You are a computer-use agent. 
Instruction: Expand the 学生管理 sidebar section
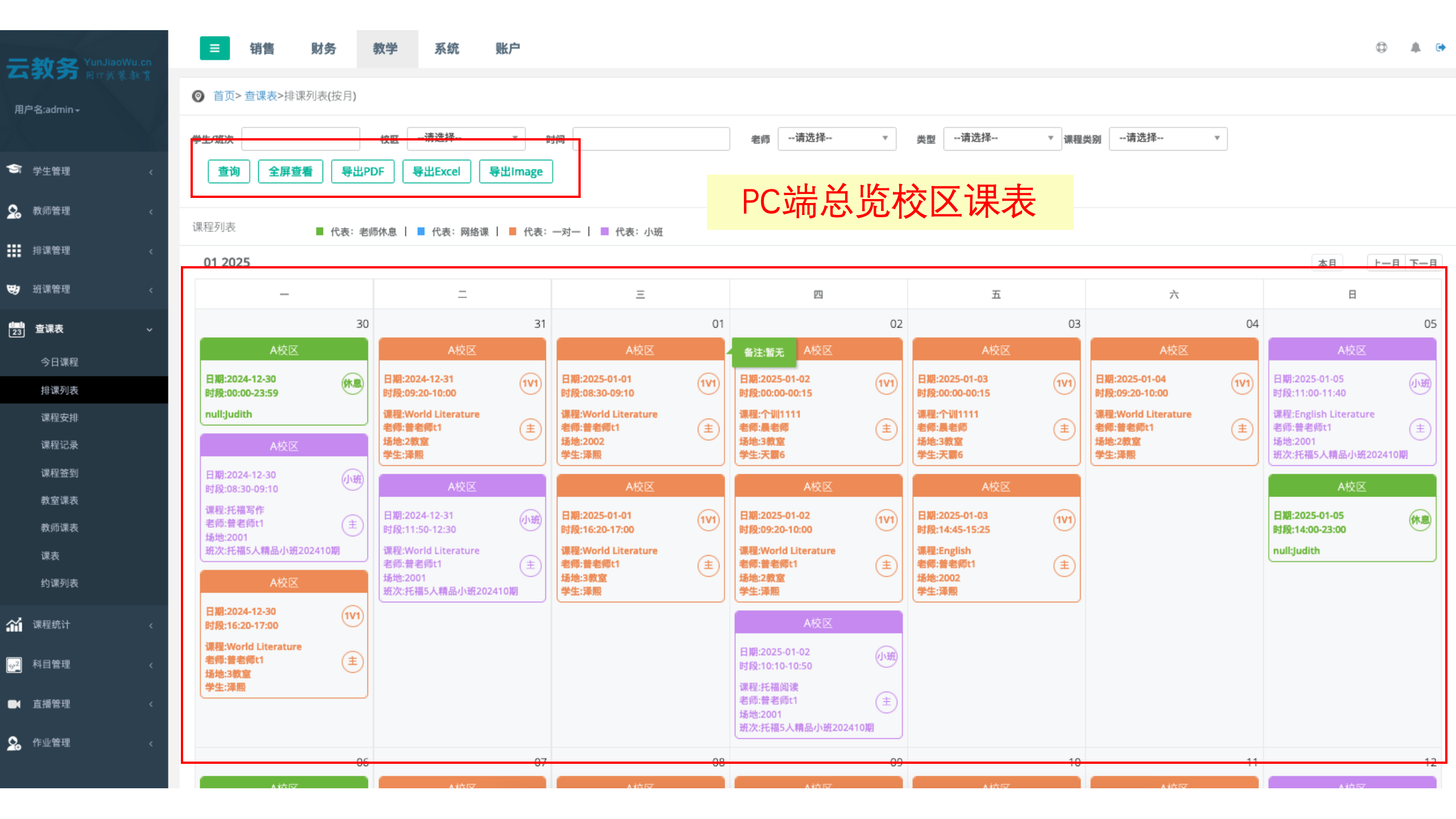coord(84,171)
